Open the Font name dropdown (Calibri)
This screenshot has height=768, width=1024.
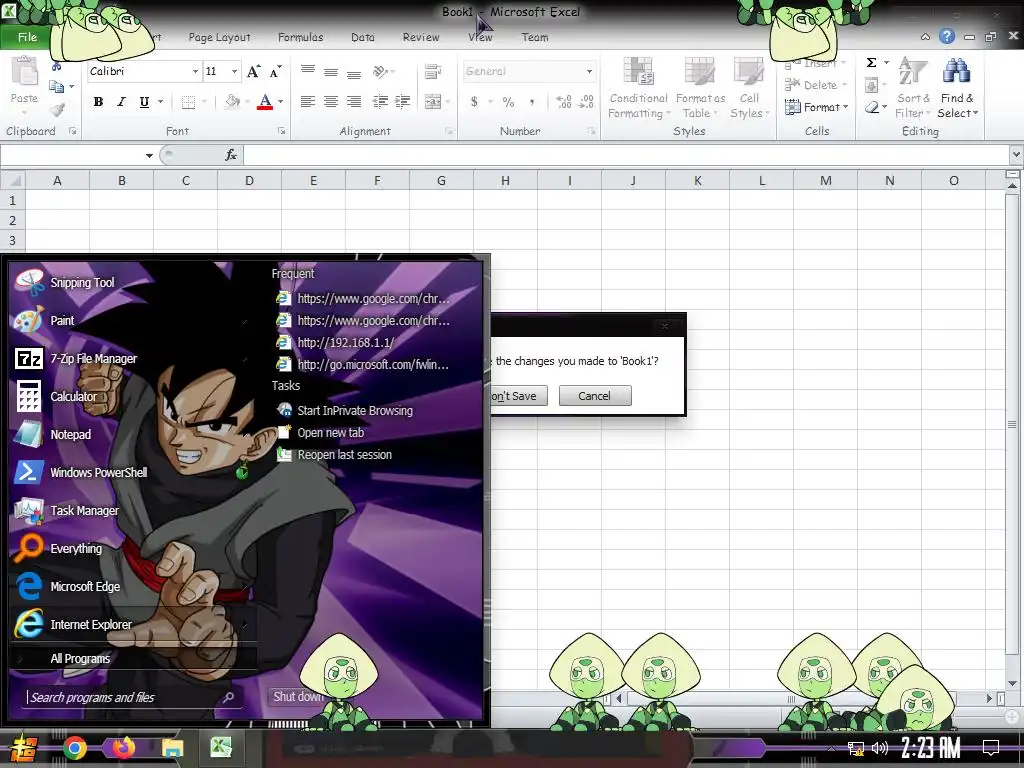[x=195, y=71]
